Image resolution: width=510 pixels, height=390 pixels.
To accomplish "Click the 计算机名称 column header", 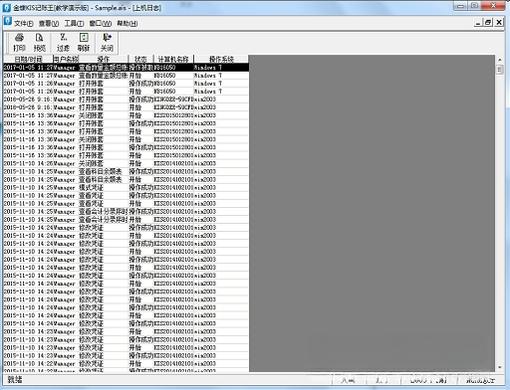I will pos(173,59).
